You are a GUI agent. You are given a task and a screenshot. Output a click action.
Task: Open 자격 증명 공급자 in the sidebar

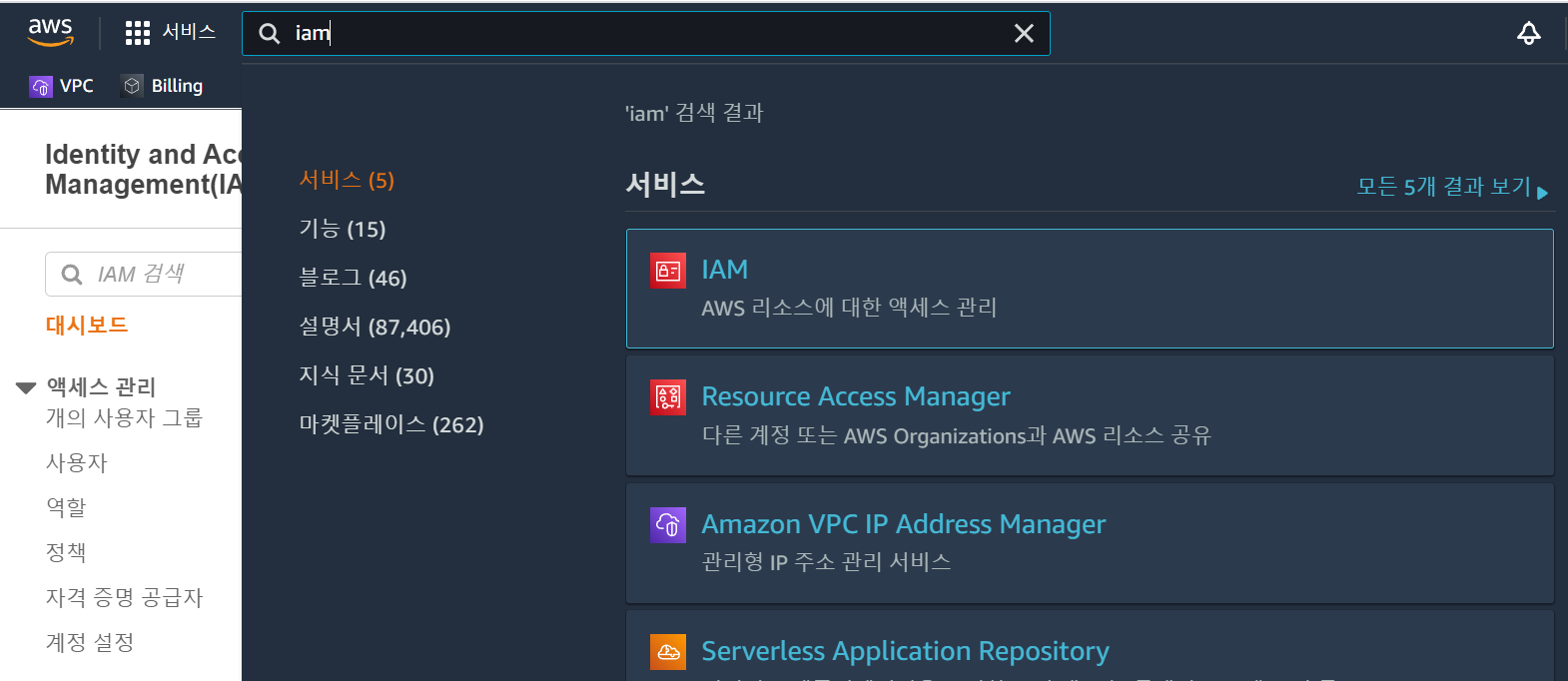[124, 597]
